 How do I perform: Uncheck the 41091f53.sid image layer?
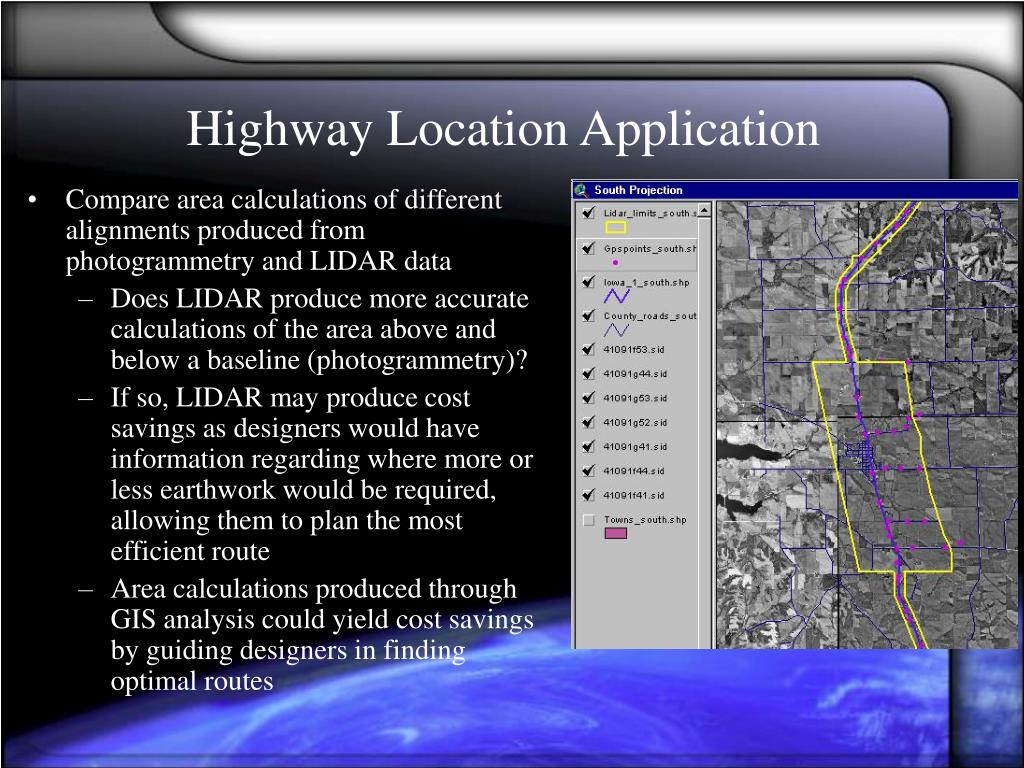(588, 349)
